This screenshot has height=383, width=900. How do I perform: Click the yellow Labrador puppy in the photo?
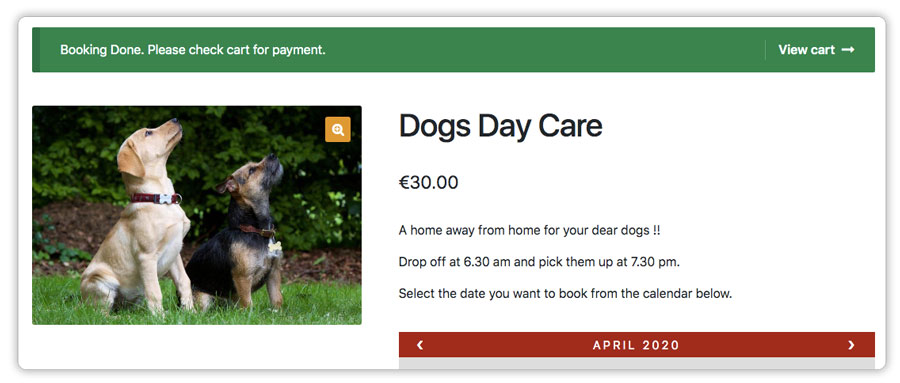tap(138, 218)
